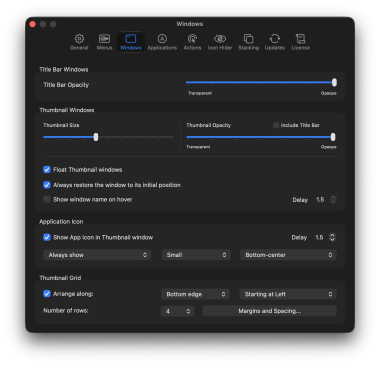This screenshot has width=380, height=366.
Task: Click the Application Icon Delay value field
Action: point(319,237)
